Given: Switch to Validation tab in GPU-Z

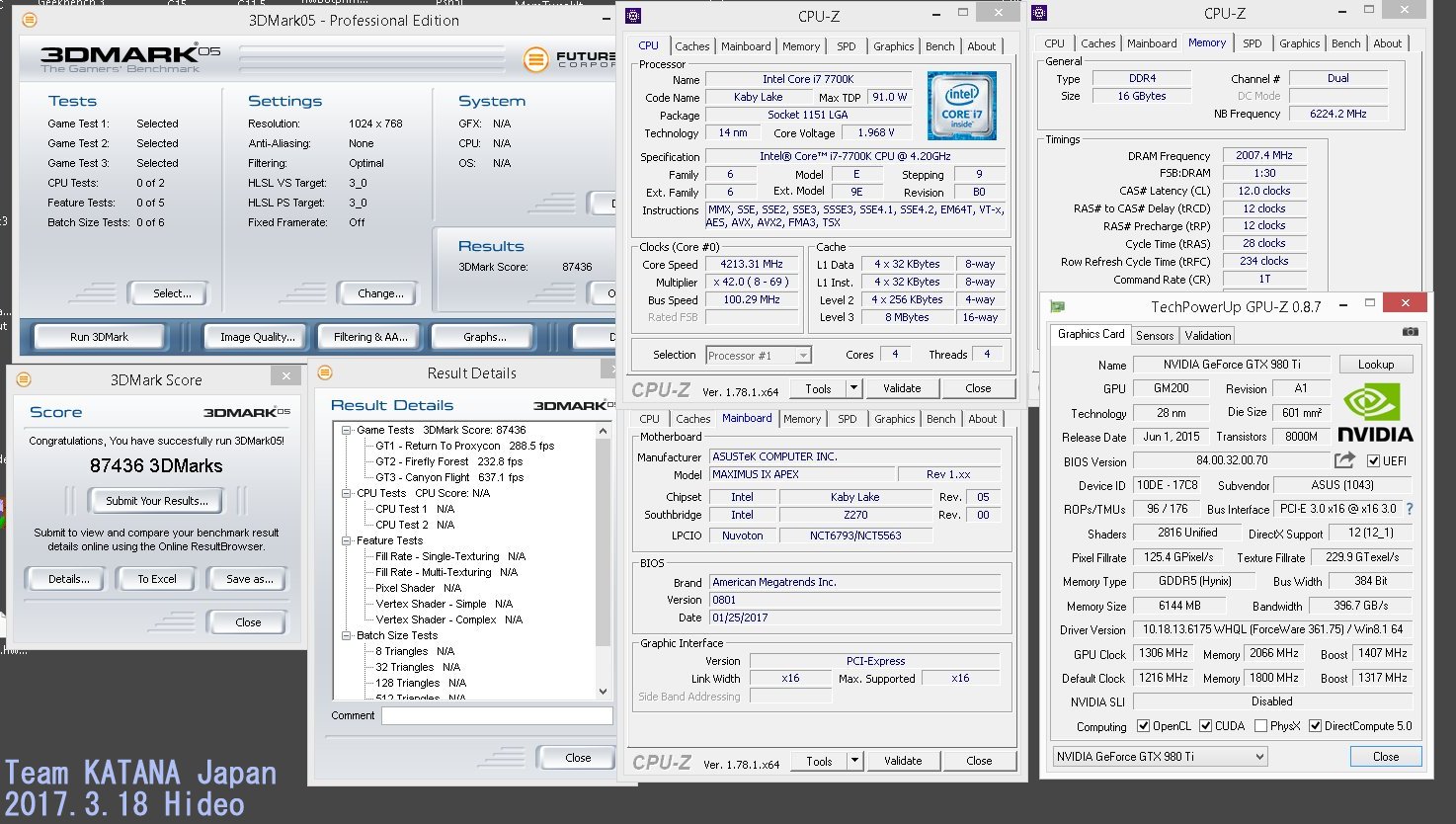Looking at the screenshot, I should (x=1208, y=335).
